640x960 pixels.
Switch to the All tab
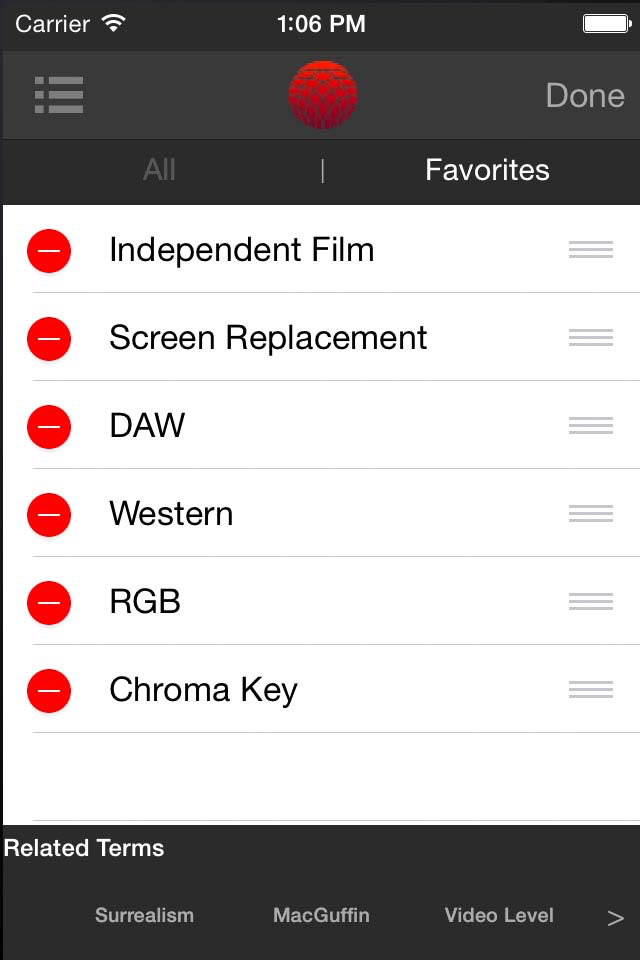(159, 170)
